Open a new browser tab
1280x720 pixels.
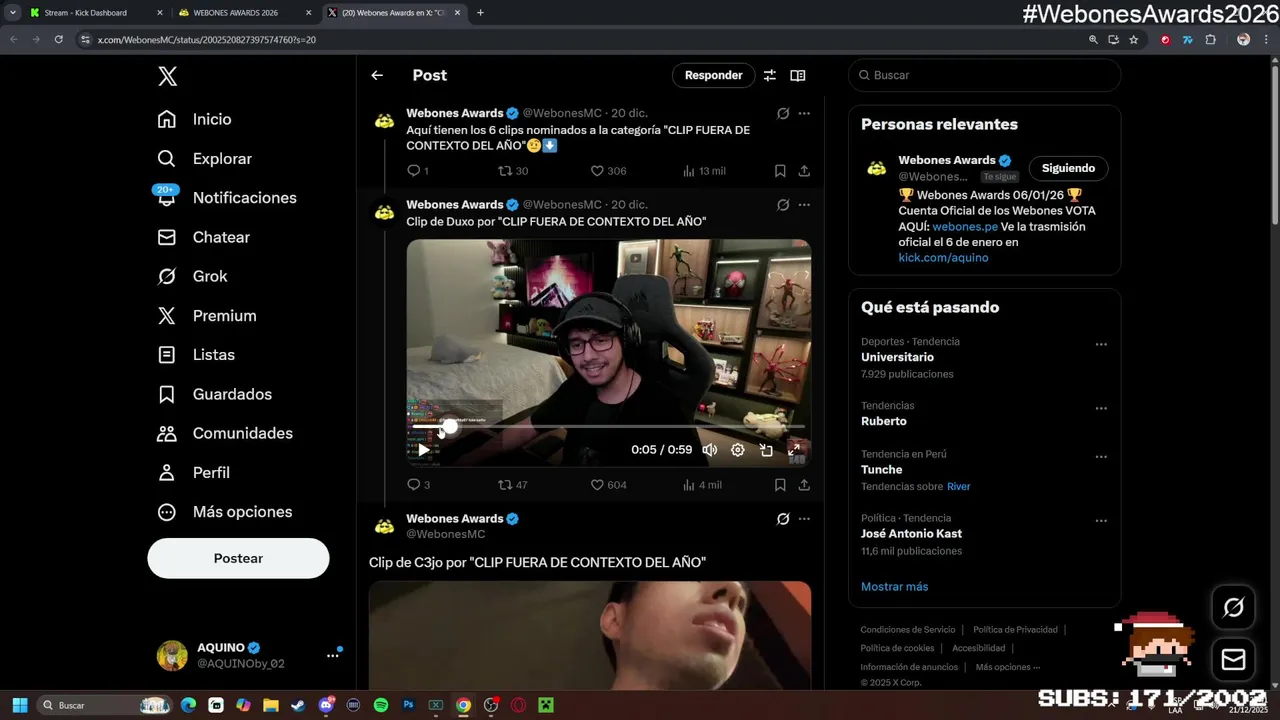480,13
